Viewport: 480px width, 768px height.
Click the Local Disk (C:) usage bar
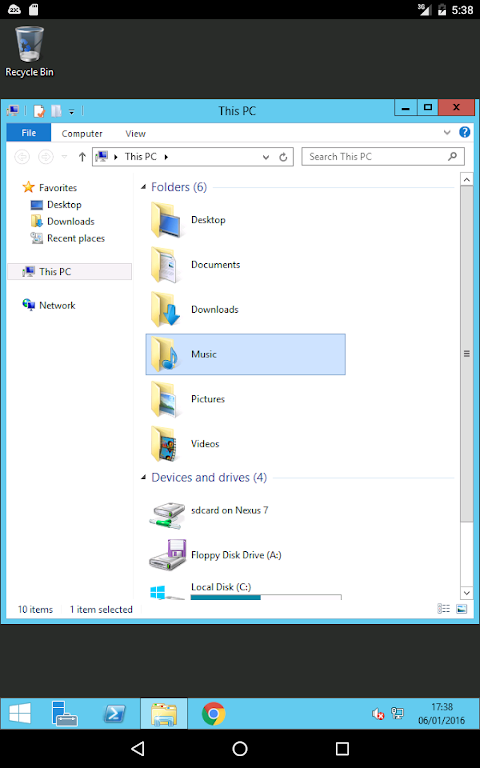pyautogui.click(x=266, y=598)
